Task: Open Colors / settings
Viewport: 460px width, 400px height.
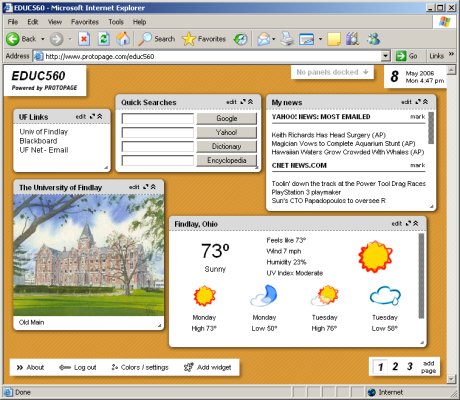Action: pyautogui.click(x=140, y=367)
